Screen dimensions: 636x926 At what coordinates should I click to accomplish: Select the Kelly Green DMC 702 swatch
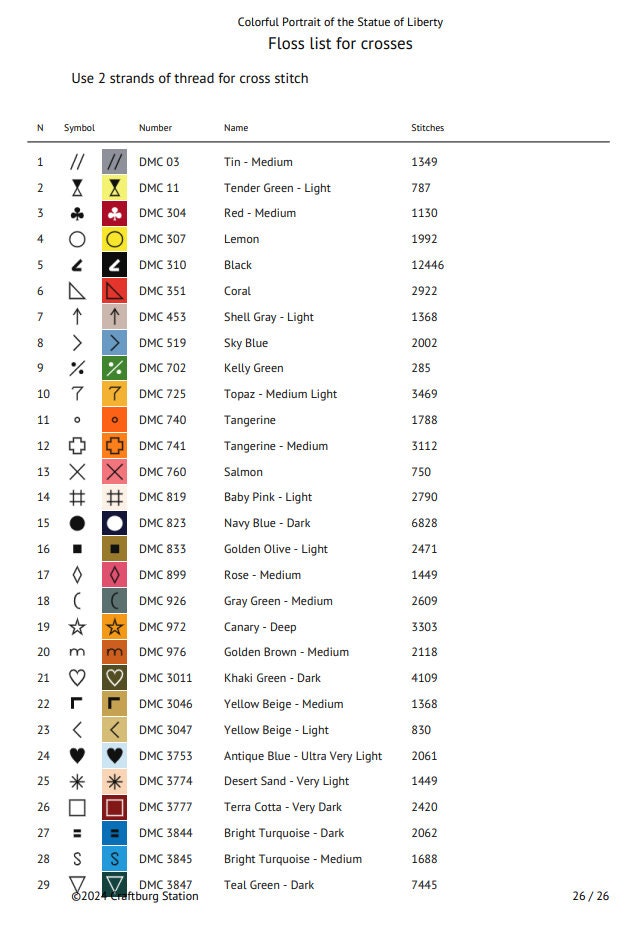(115, 368)
